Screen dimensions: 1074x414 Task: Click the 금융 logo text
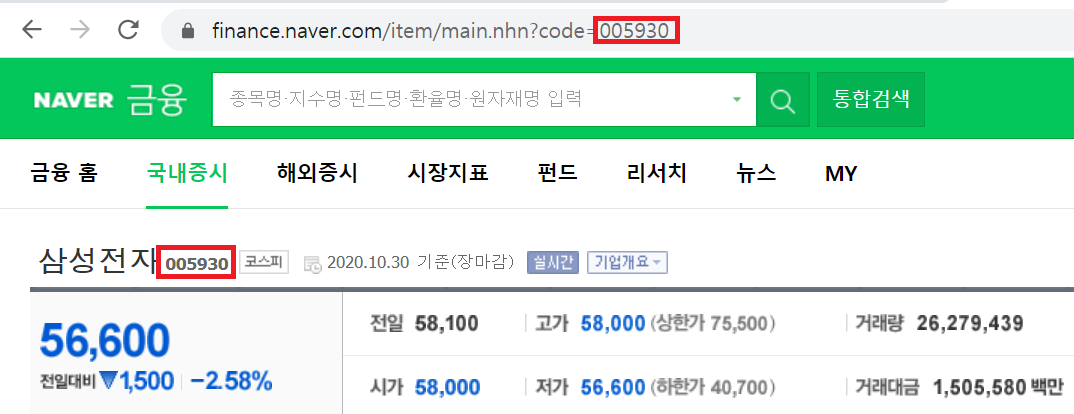click(157, 99)
